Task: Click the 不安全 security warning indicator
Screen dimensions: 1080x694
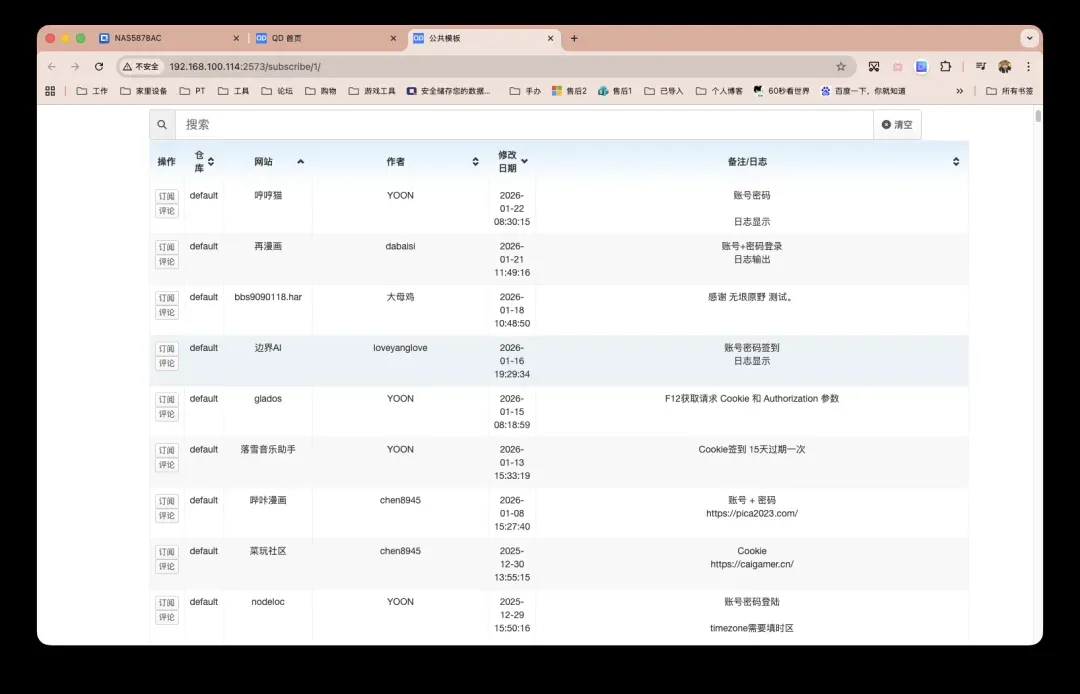Action: pos(141,67)
